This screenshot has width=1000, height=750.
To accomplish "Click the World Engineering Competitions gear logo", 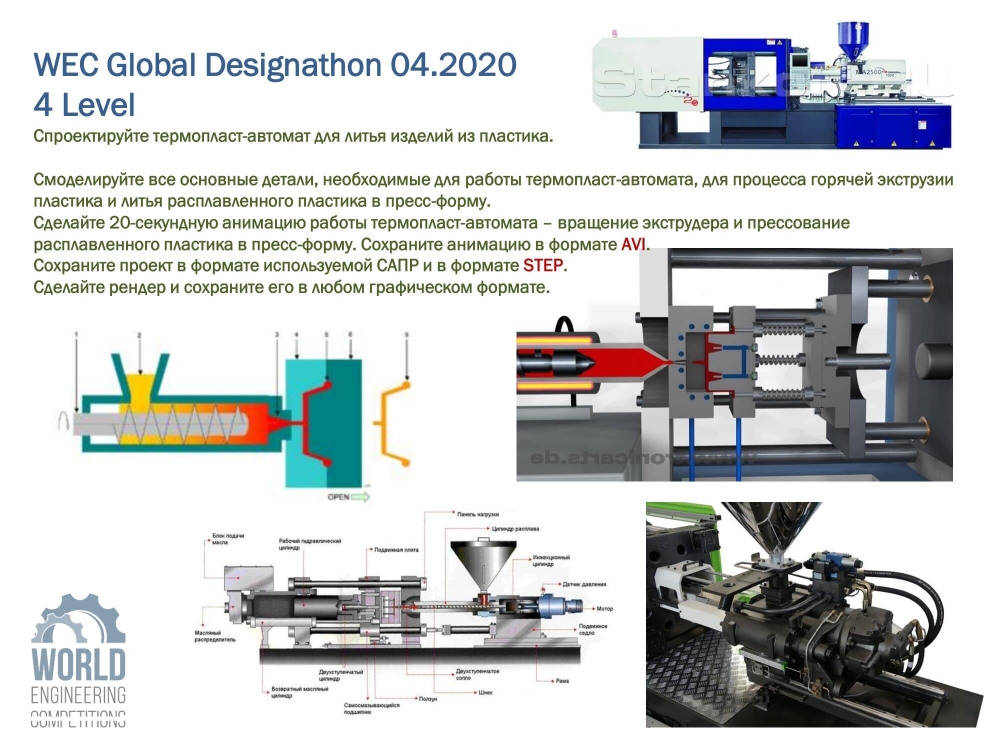I will [78, 660].
